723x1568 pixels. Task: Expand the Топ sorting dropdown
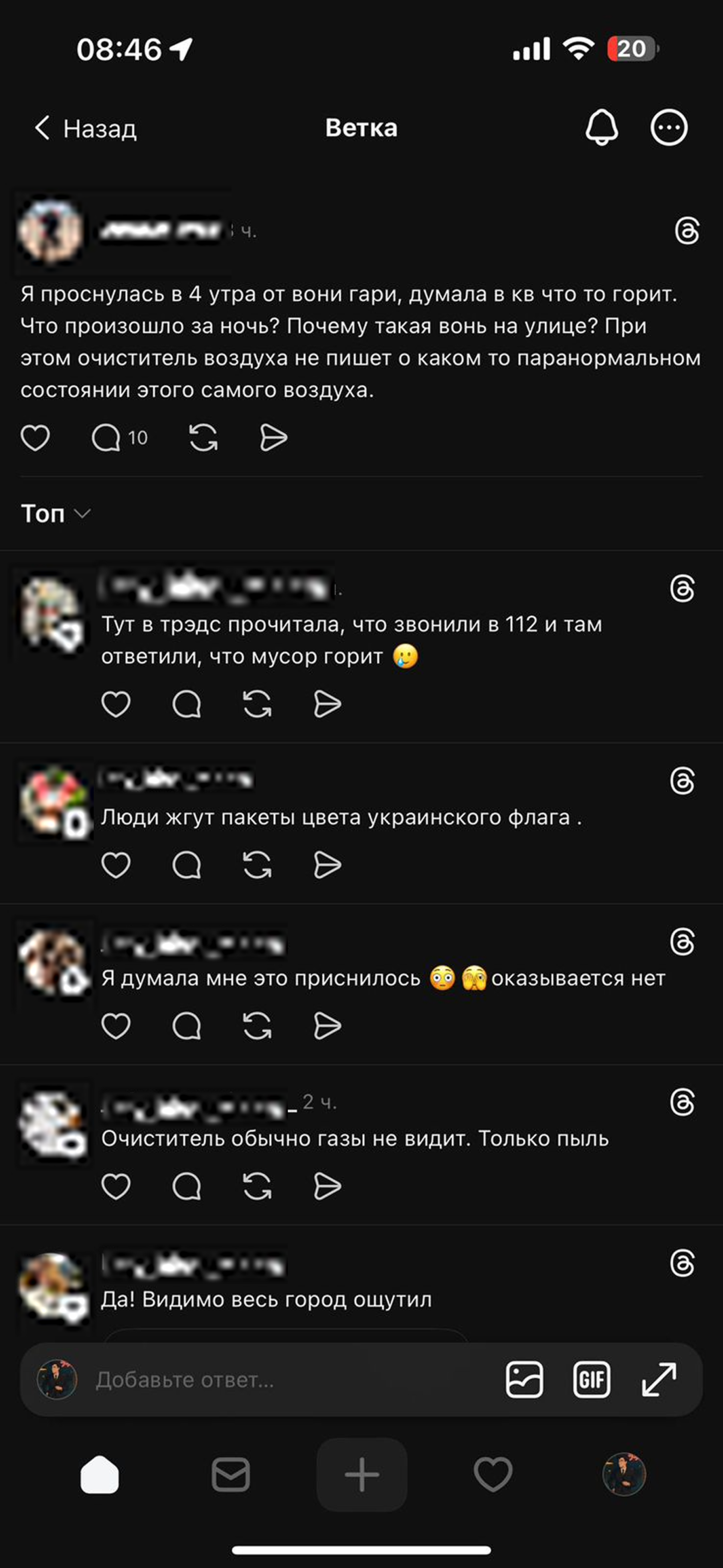coord(55,514)
